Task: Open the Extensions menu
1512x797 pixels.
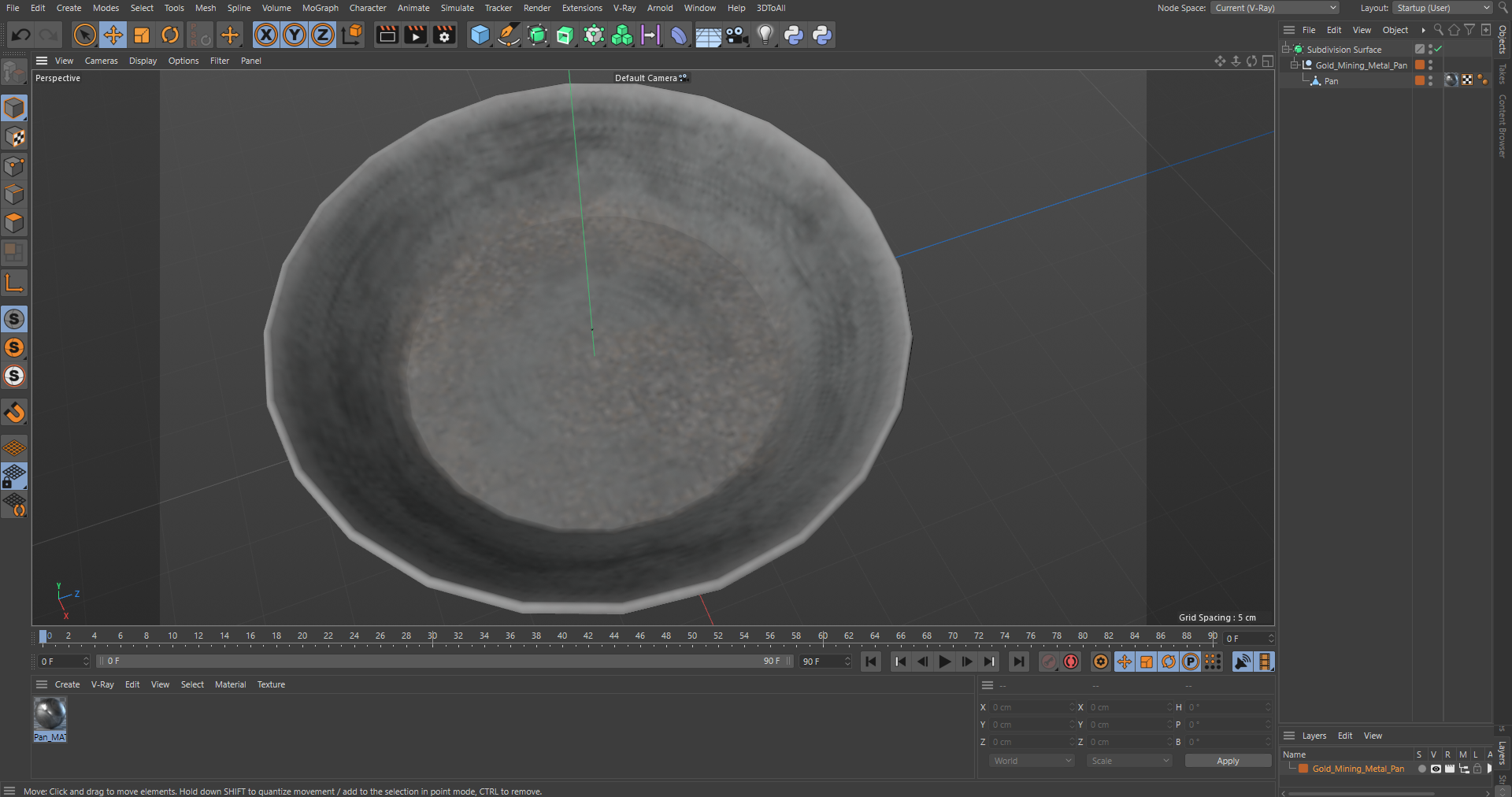Action: 582,8
